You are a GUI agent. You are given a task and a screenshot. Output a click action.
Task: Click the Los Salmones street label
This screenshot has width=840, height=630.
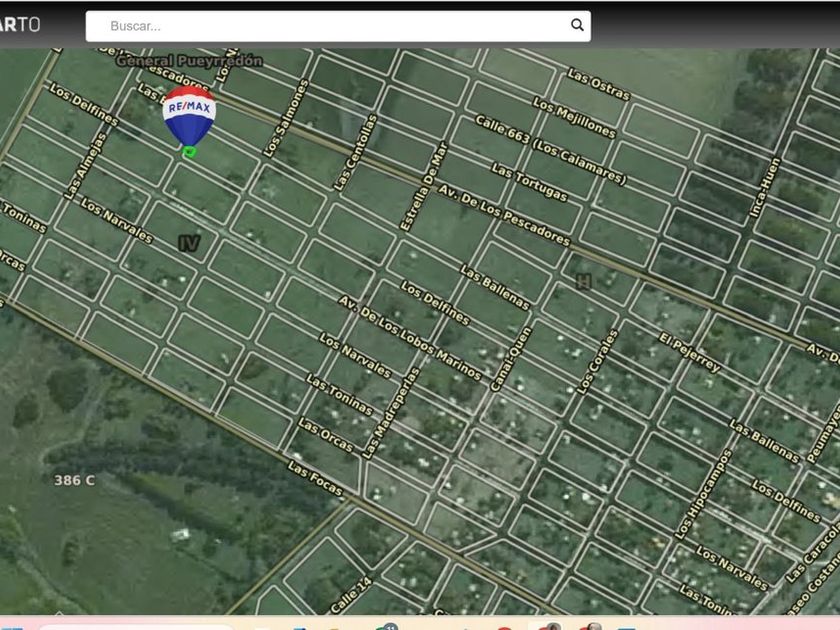pos(286,118)
